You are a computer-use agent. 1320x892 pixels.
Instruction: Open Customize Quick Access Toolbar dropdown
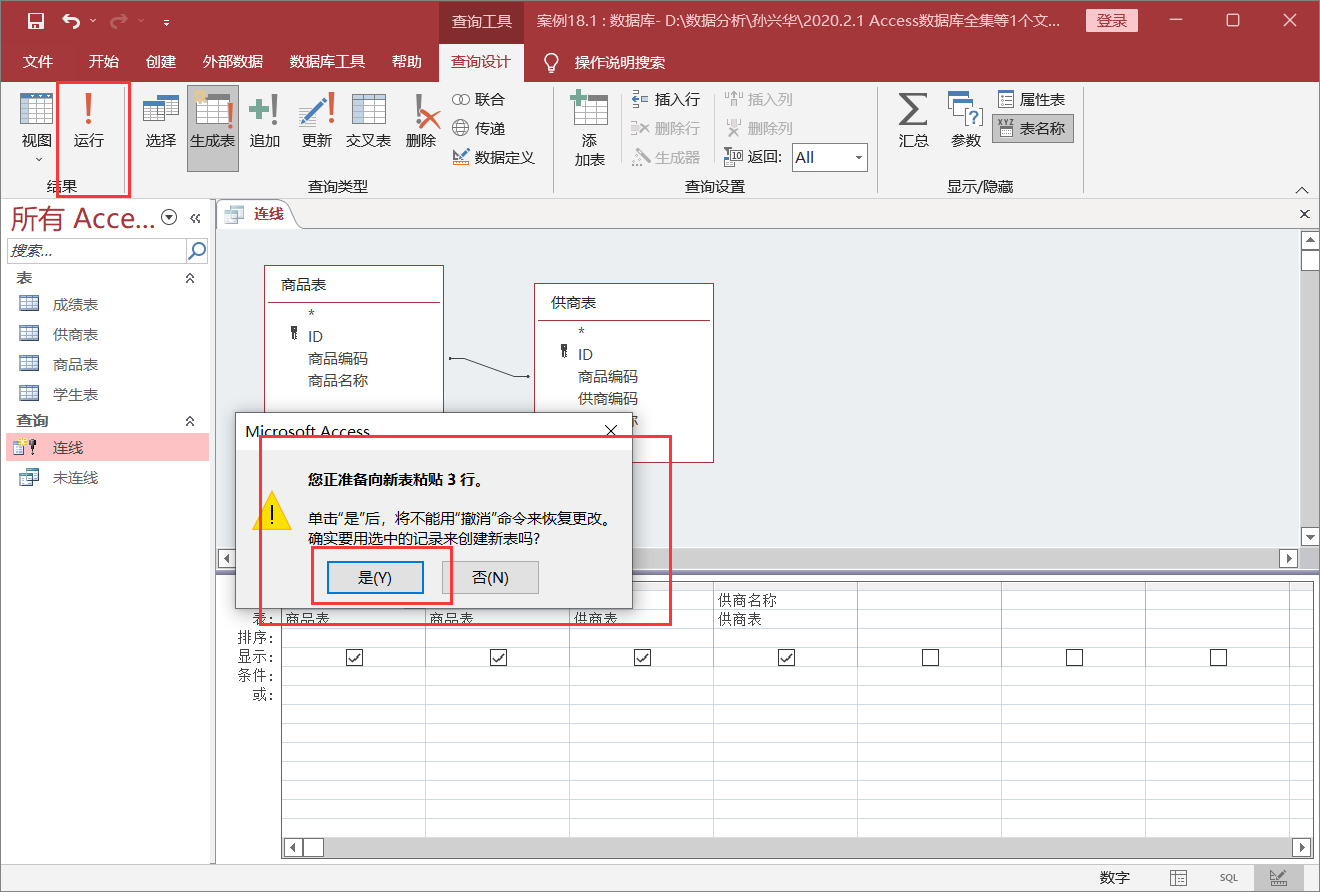click(166, 21)
